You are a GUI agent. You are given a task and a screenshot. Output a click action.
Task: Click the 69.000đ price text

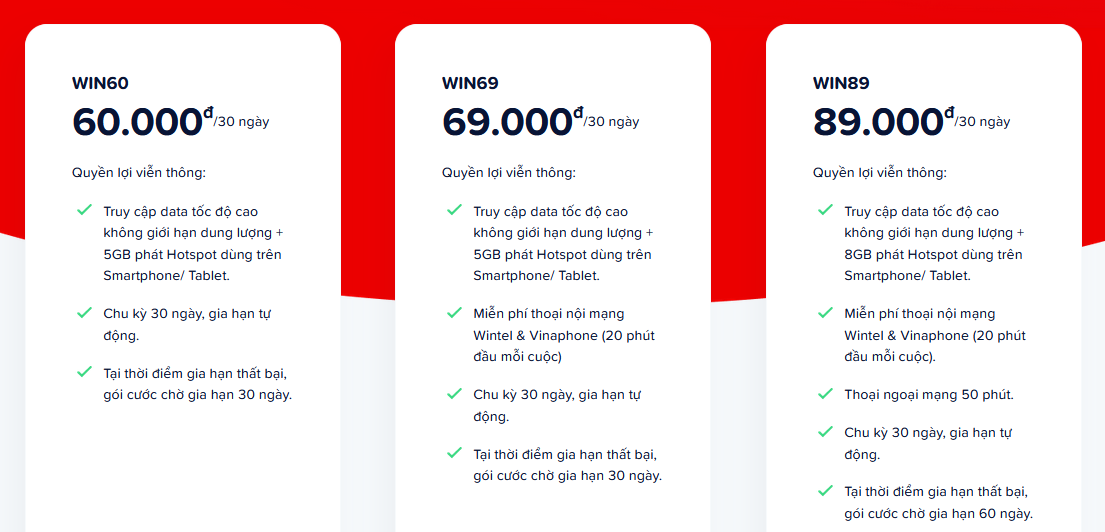click(x=512, y=121)
